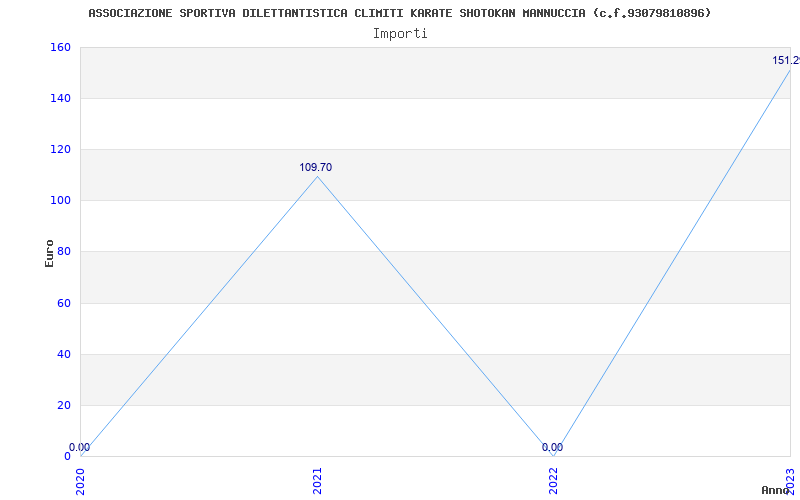Select the 0.00 label at 2022

(x=553, y=447)
